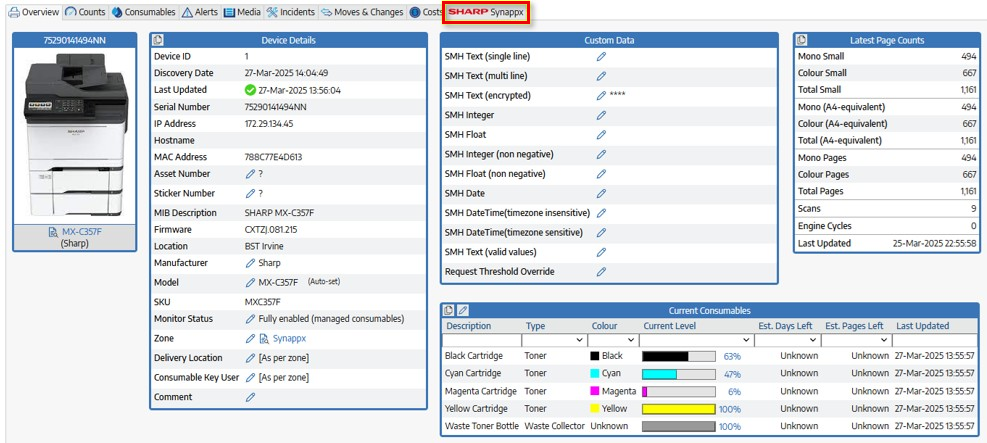Edit Request Threshold Override pencil icon

(x=601, y=272)
